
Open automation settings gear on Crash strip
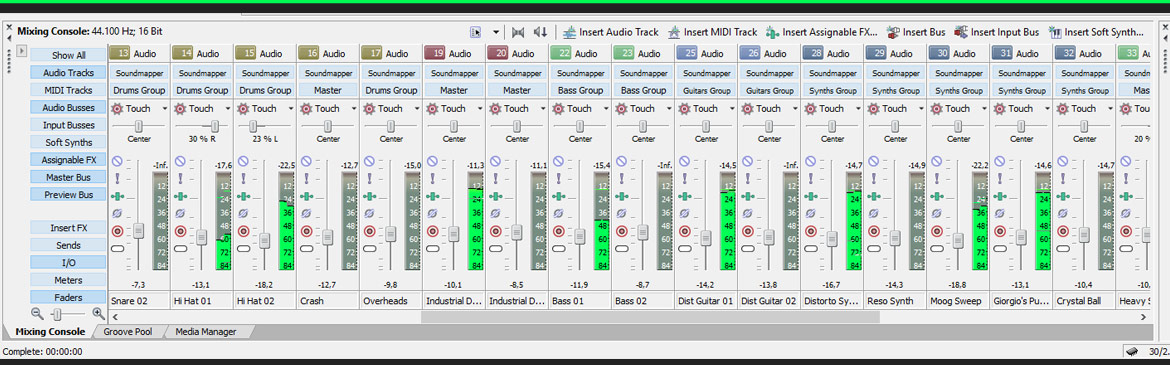tap(306, 108)
